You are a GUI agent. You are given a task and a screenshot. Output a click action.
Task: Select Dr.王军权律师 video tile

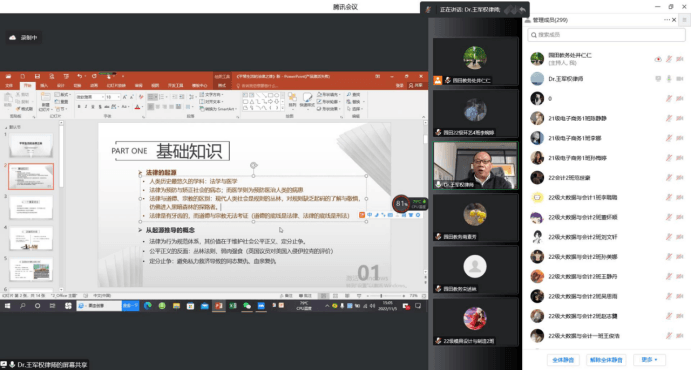(x=475, y=165)
